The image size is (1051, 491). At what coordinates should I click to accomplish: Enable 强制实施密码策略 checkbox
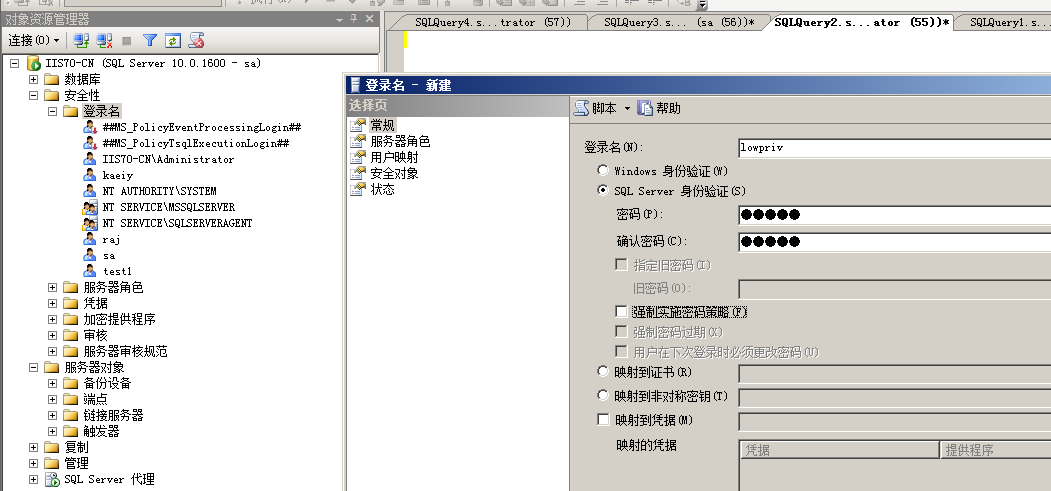tap(622, 312)
